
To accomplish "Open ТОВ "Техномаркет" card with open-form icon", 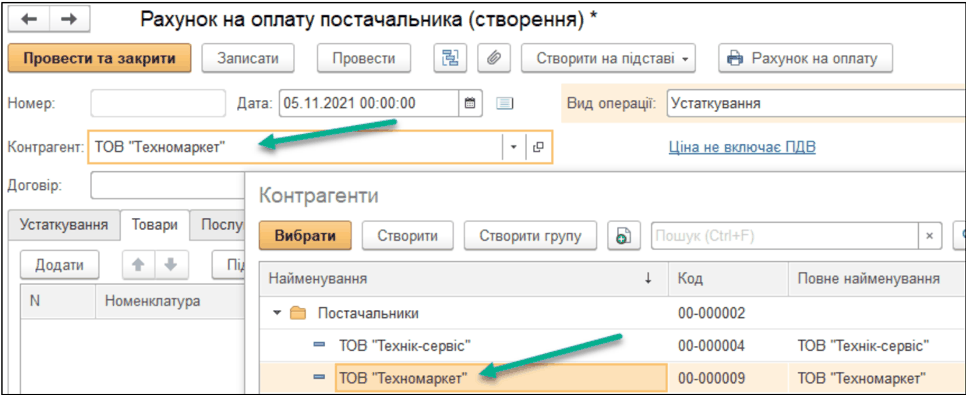I will 538,147.
